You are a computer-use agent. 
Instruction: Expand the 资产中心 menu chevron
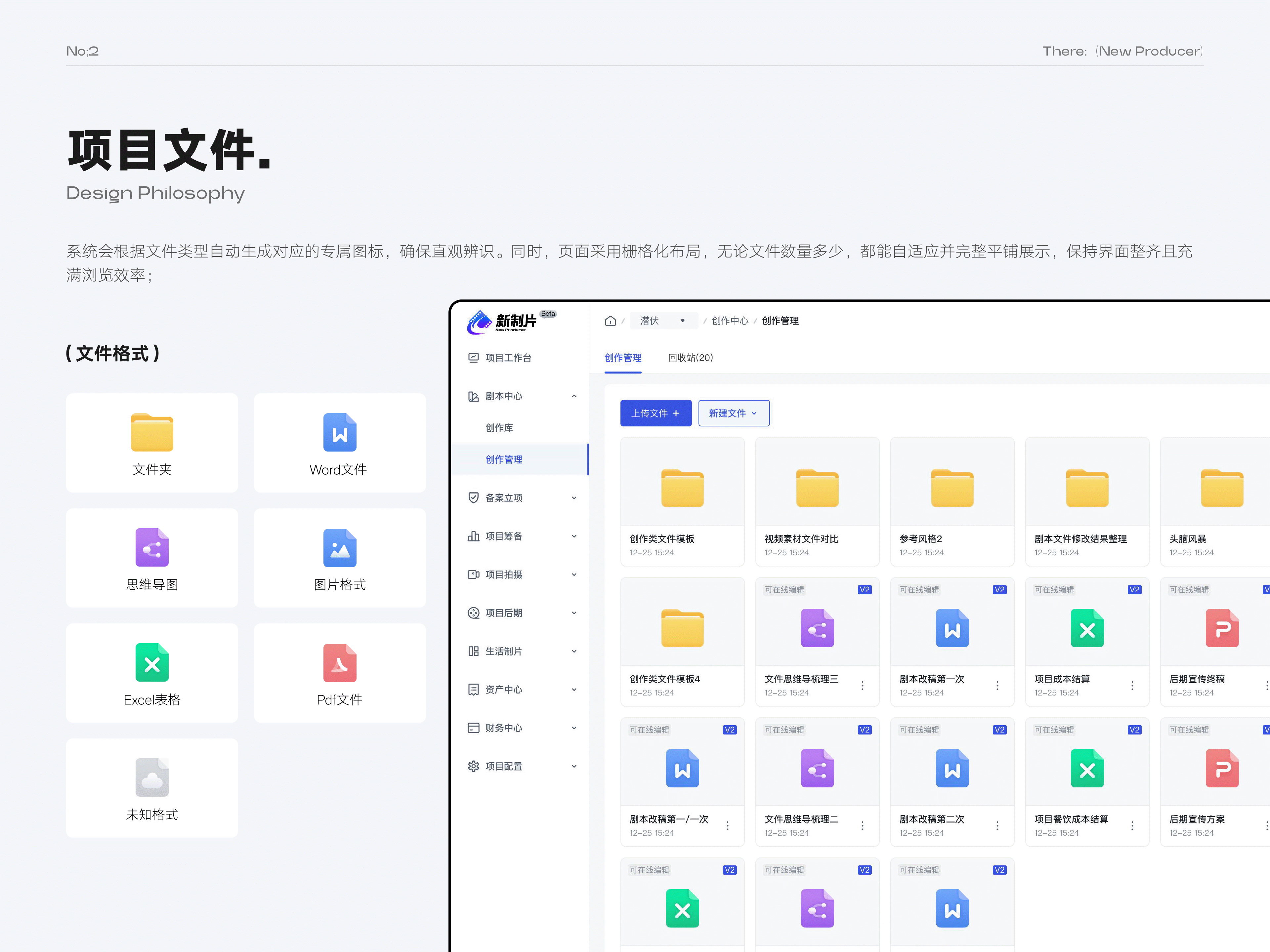point(573,689)
